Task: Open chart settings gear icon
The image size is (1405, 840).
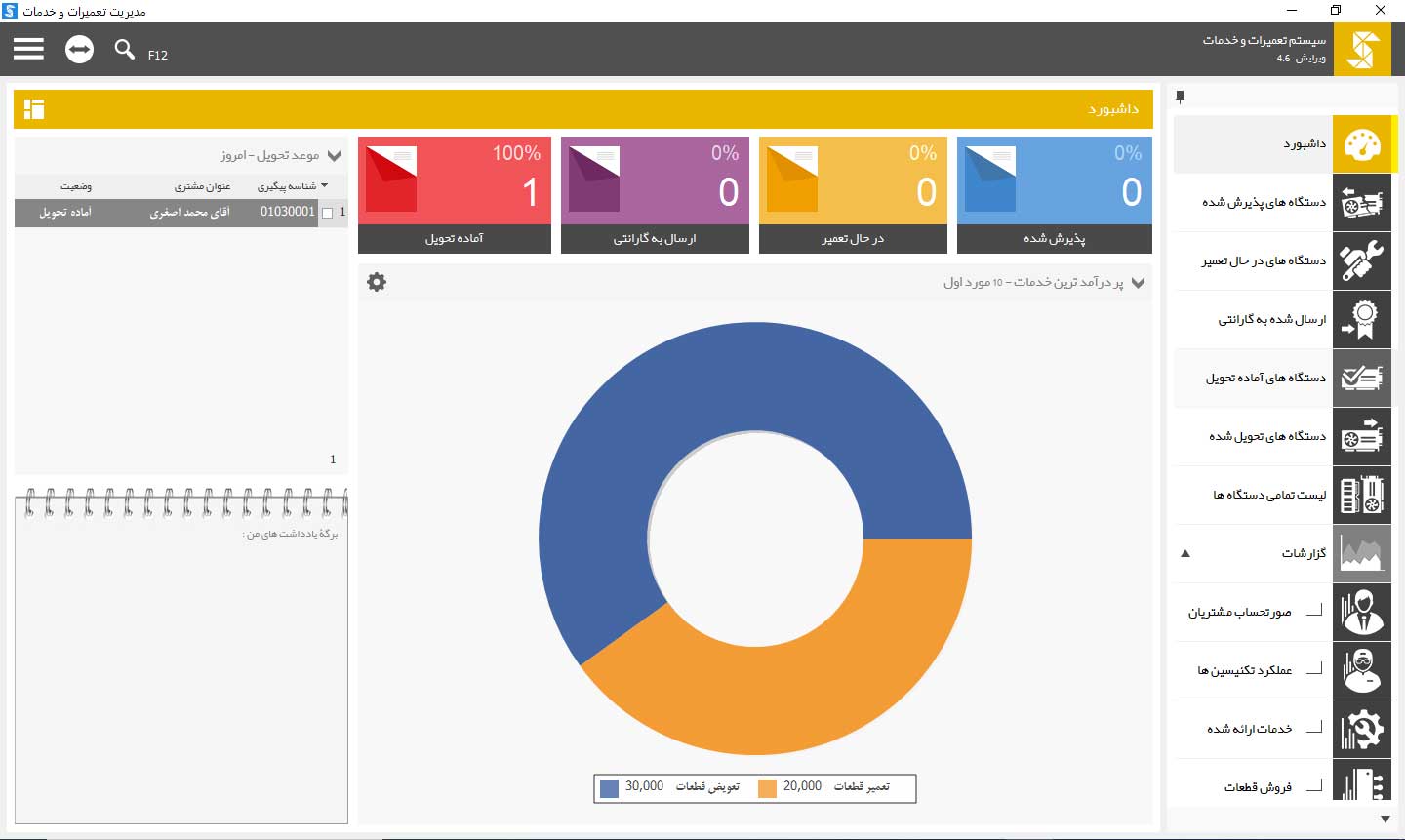Action: [377, 282]
